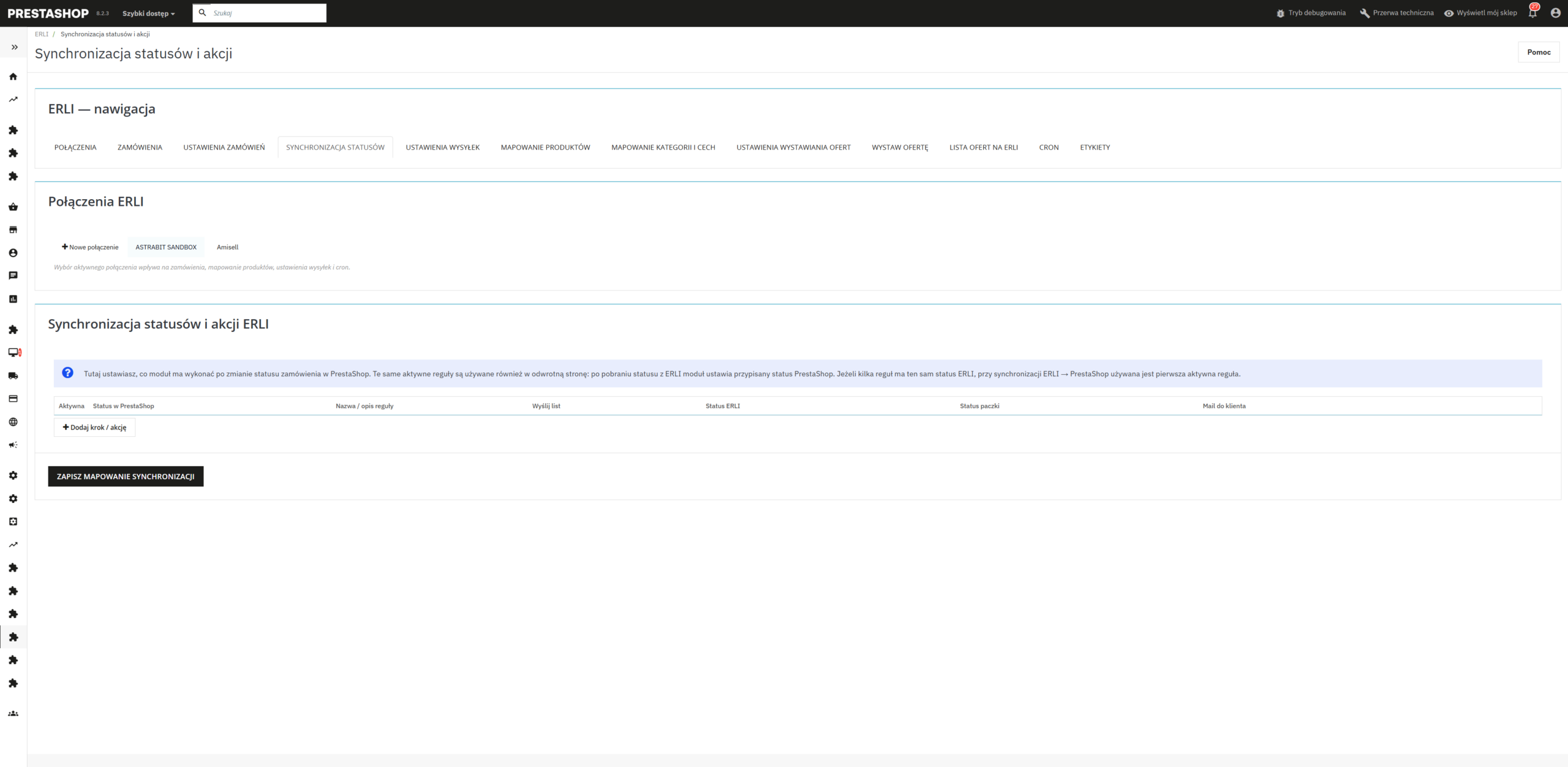
Task: Click the Tryb debugowania link
Action: coord(1317,13)
